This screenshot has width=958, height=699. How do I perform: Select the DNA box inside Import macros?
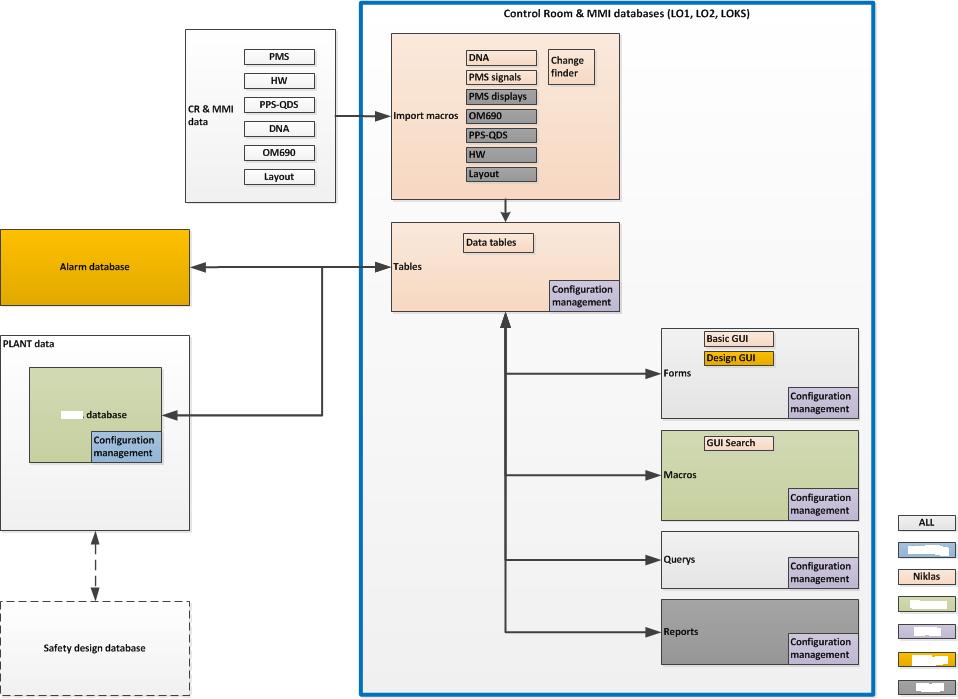501,58
